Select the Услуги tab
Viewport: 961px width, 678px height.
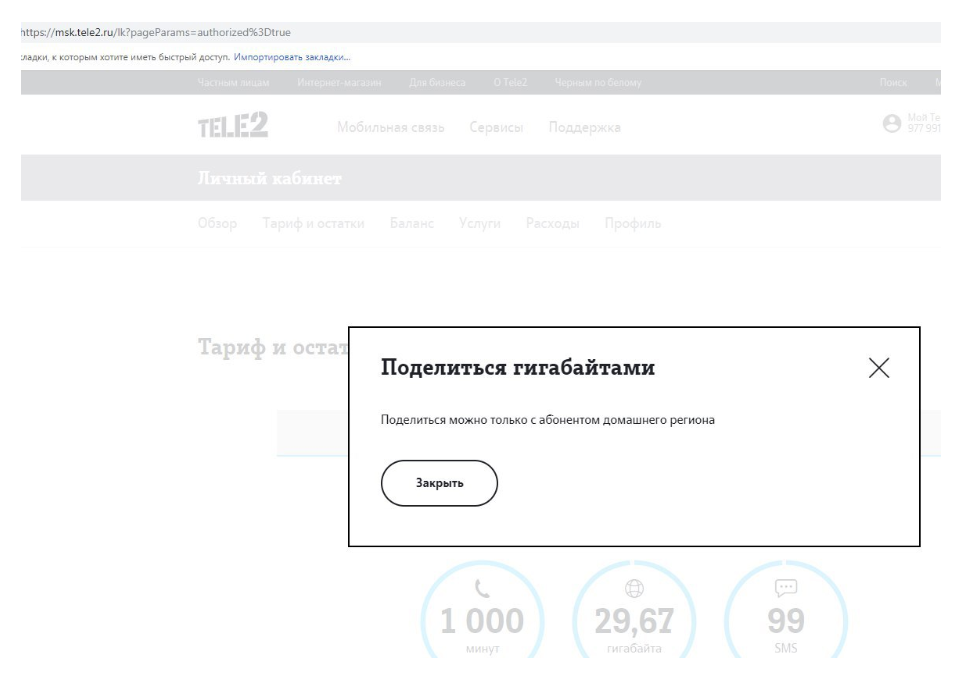480,223
